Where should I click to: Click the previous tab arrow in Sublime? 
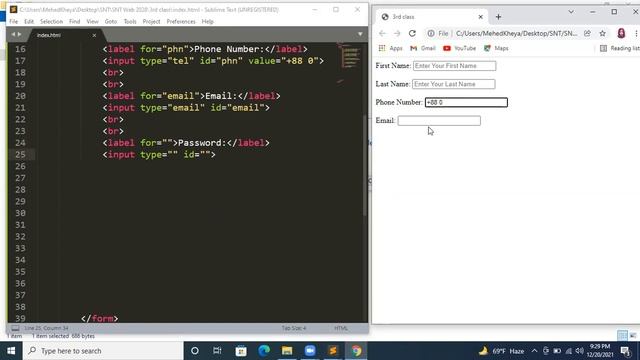[x=13, y=35]
